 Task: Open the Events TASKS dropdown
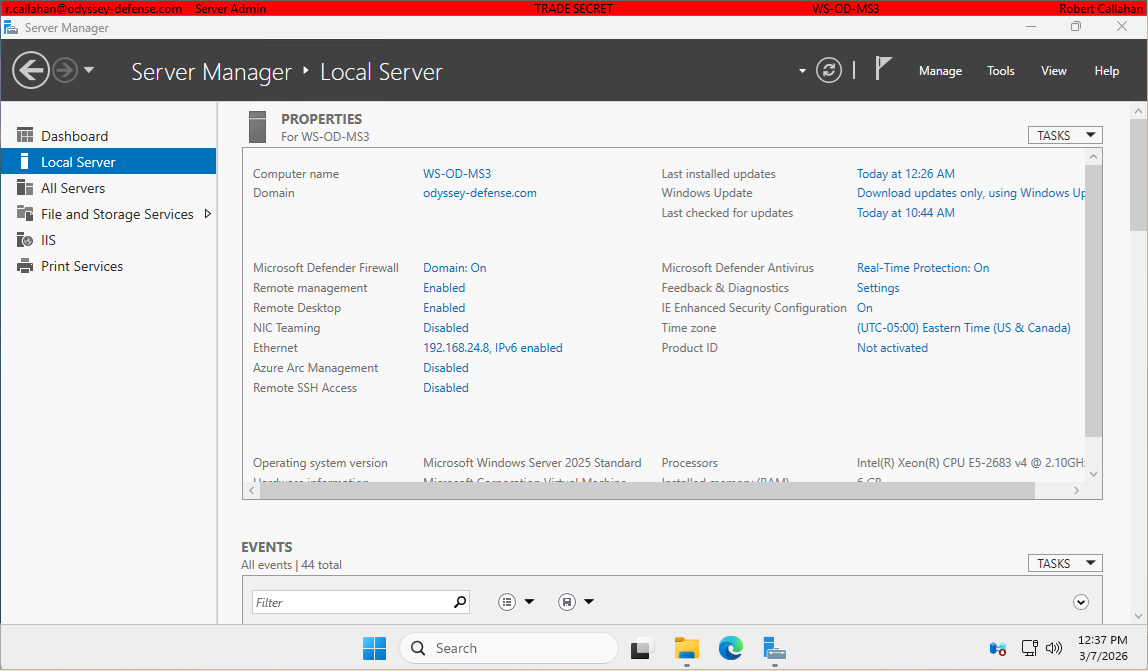[1064, 562]
